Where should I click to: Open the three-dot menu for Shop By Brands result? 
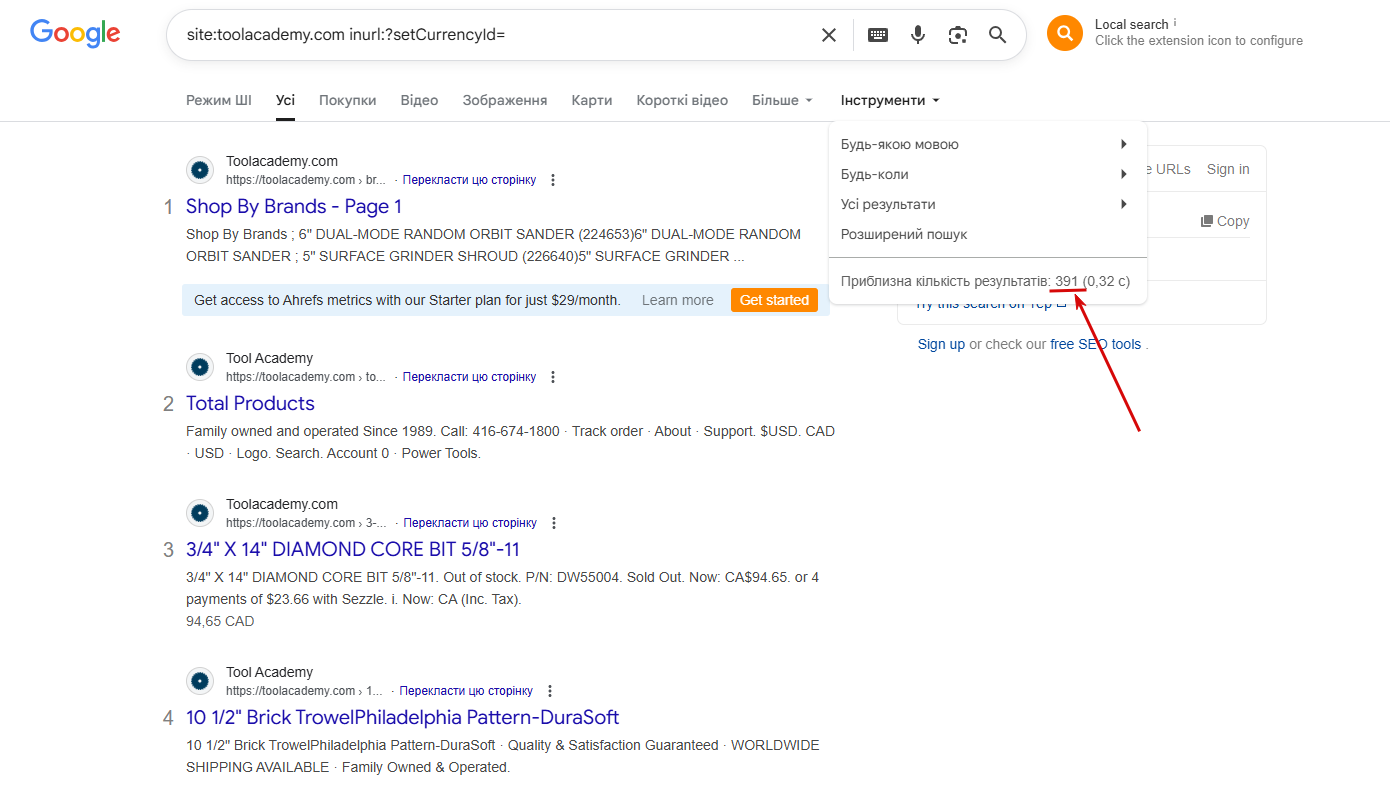tap(553, 180)
